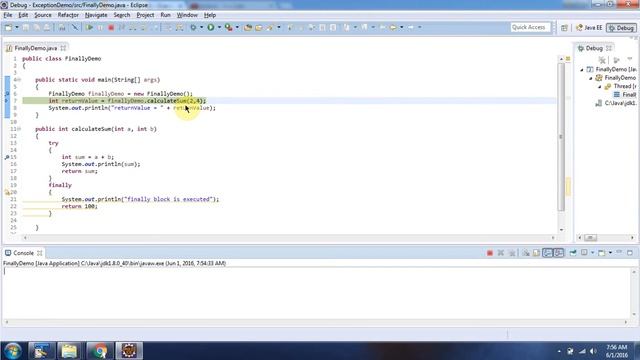Click Remove Launch in Console toolbar

[501, 253]
